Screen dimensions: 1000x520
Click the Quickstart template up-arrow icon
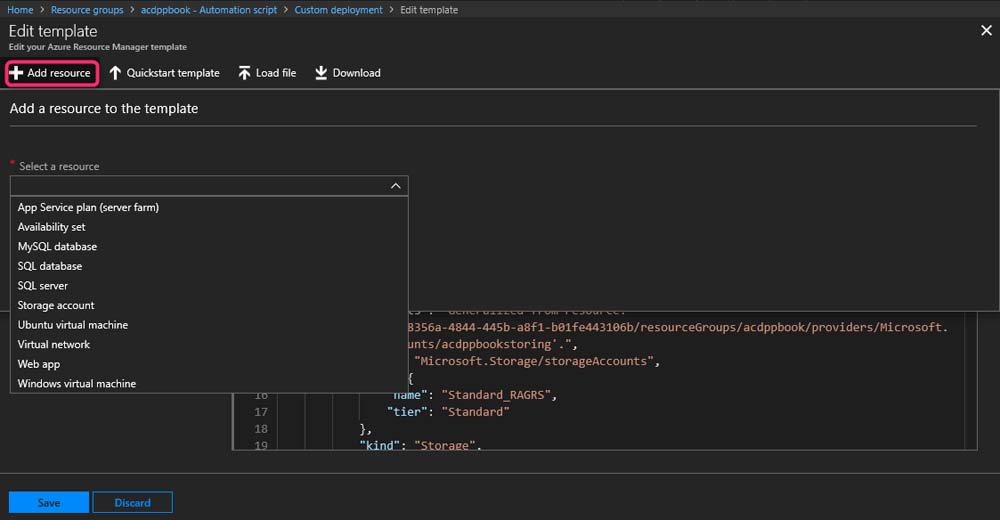tap(115, 73)
